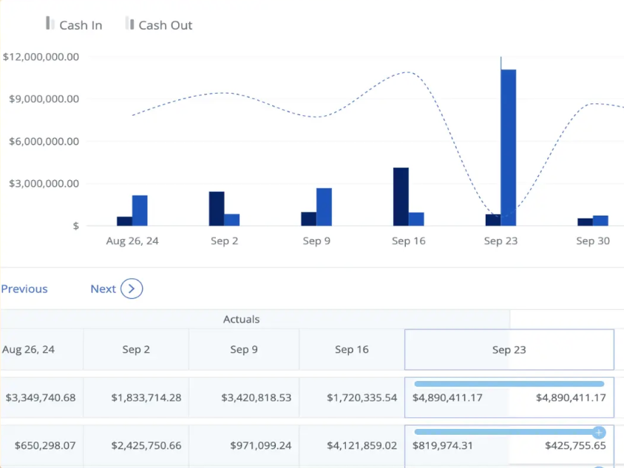Click the Actuals group header
The width and height of the screenshot is (624, 468).
click(241, 319)
